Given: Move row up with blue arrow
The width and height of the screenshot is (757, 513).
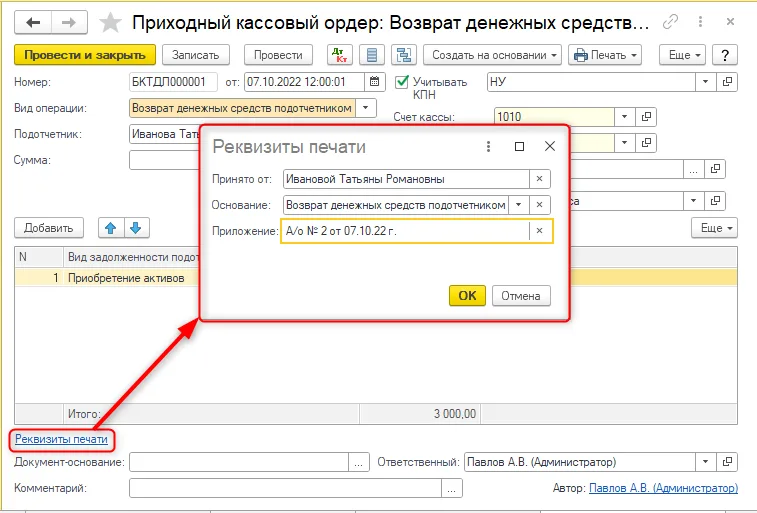Looking at the screenshot, I should pyautogui.click(x=111, y=228).
